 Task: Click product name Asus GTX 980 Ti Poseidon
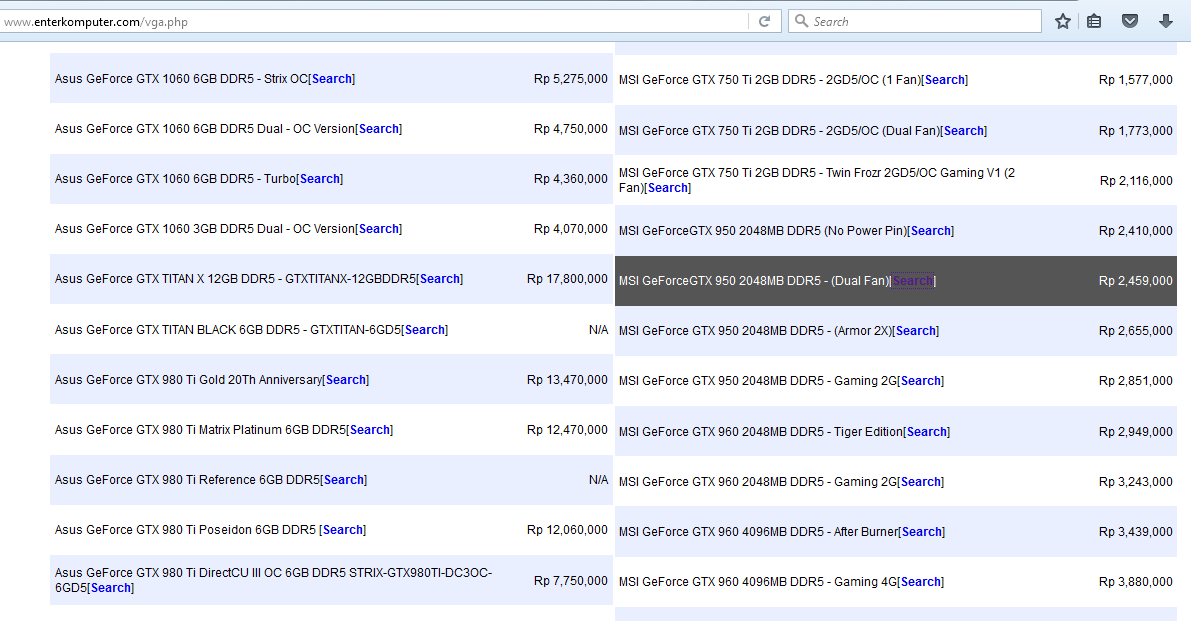pyautogui.click(x=185, y=531)
